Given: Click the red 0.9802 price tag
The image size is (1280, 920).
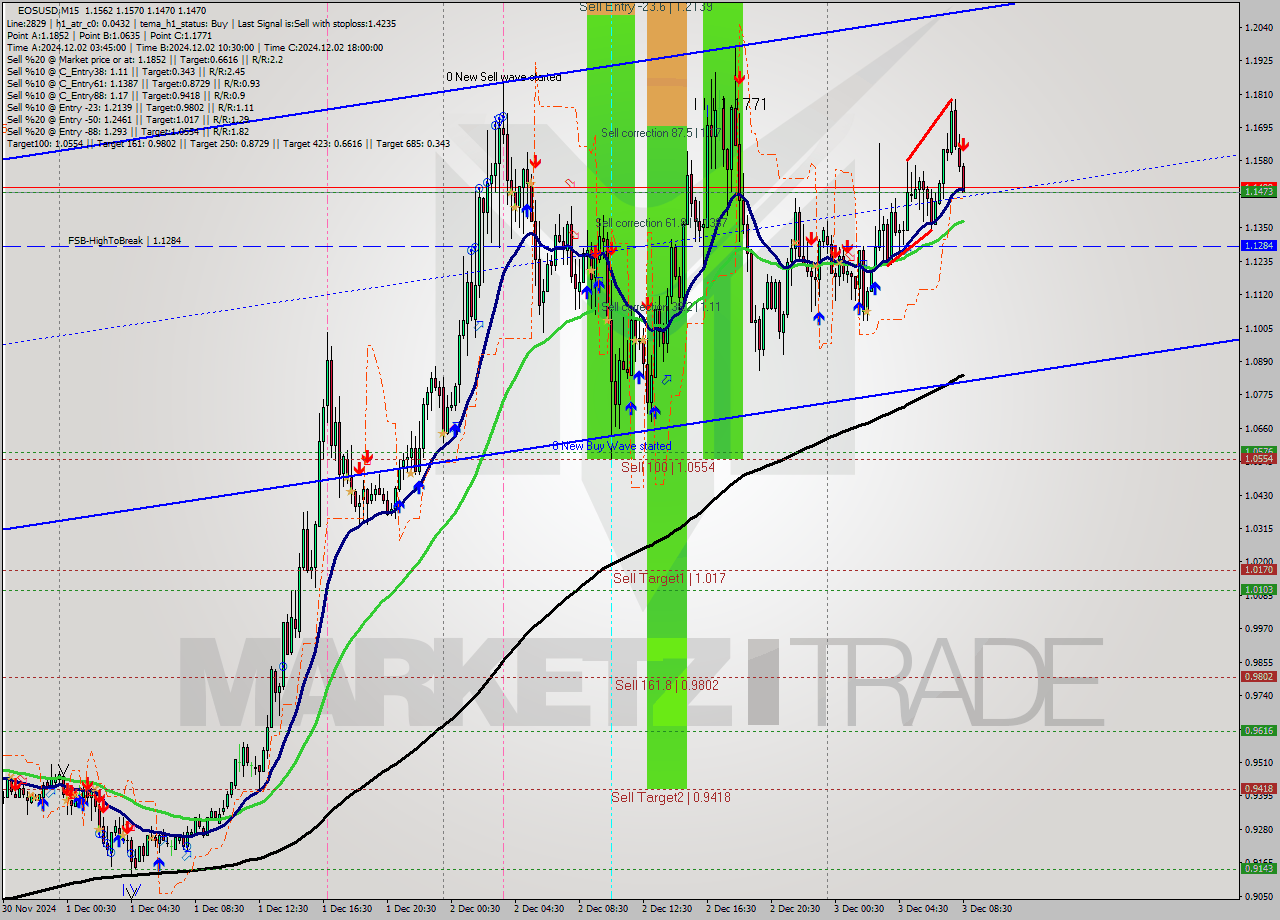Looking at the screenshot, I should 1258,677.
